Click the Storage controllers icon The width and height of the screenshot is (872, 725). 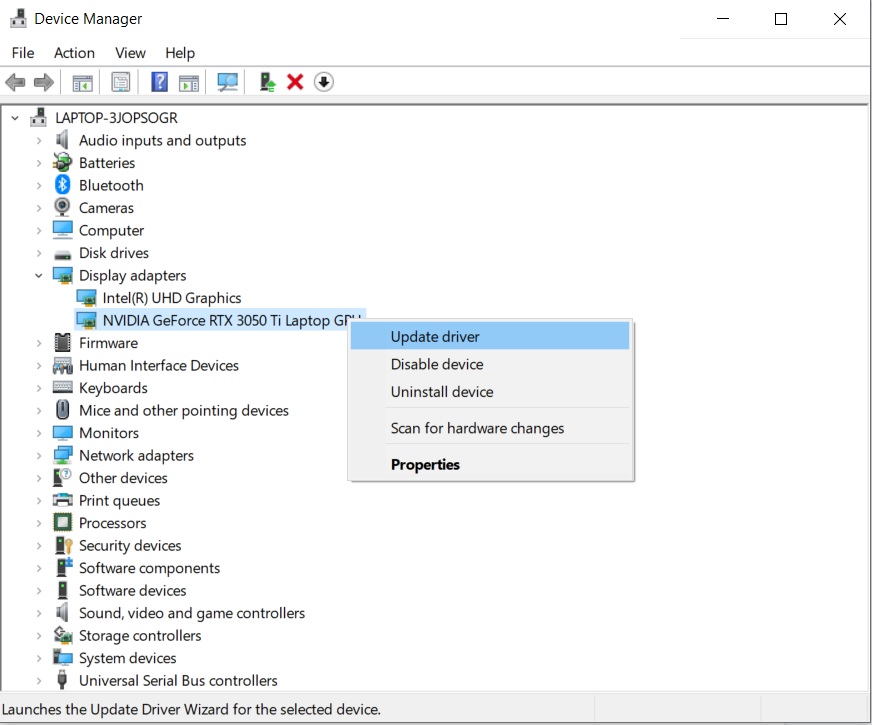(63, 634)
